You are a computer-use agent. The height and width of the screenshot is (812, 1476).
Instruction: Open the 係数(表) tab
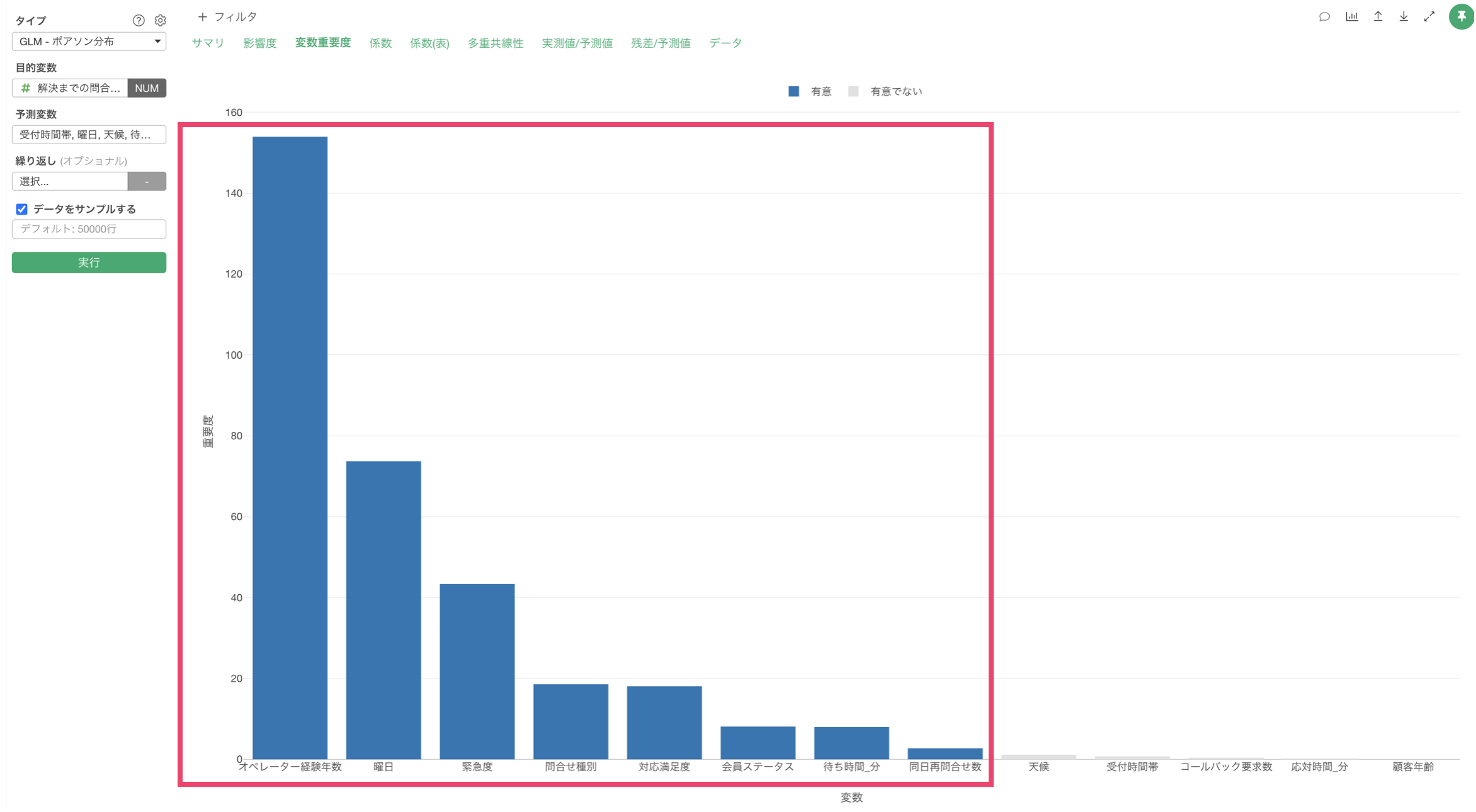429,43
